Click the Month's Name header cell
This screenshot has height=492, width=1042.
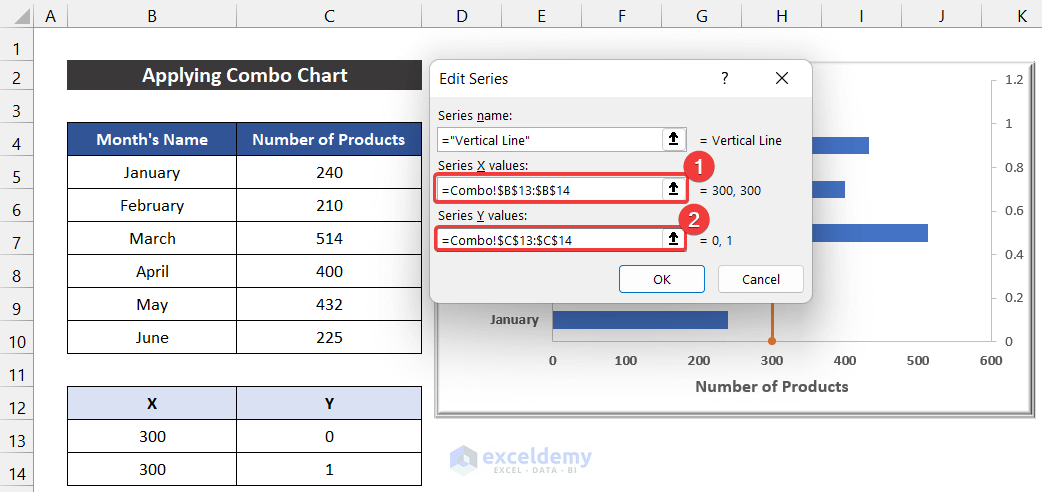click(x=152, y=140)
